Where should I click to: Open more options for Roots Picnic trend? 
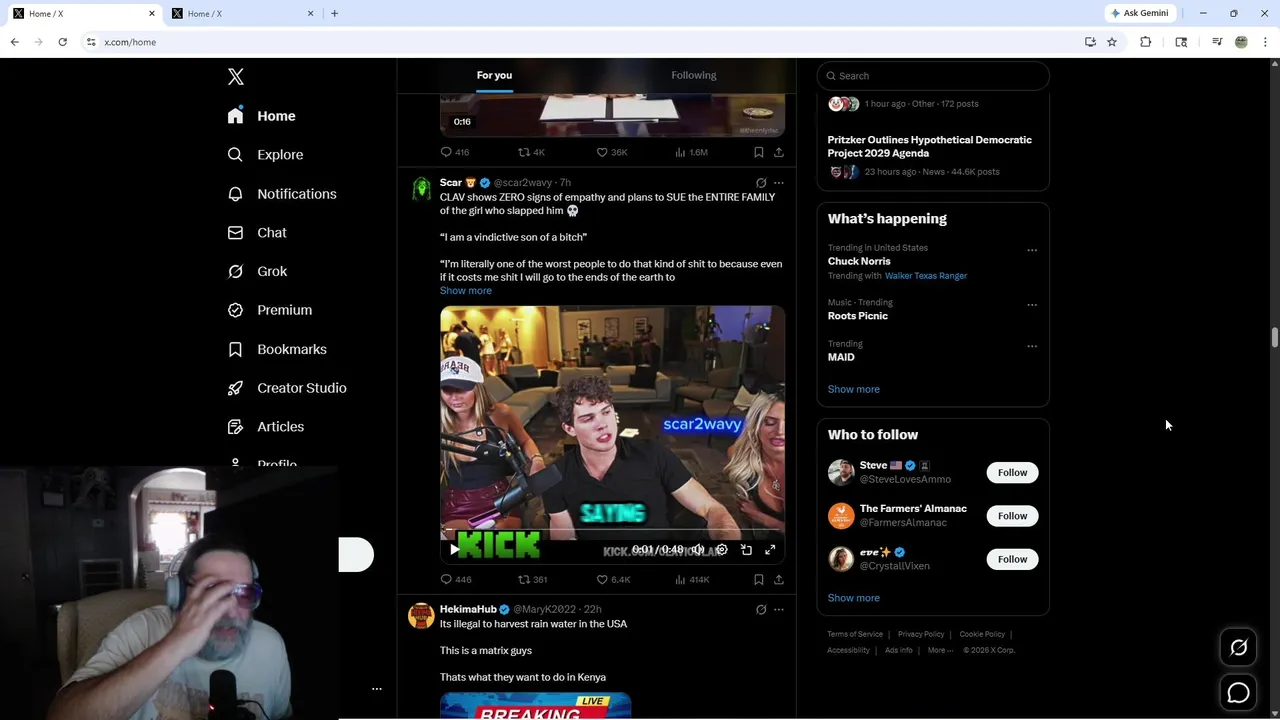point(1032,305)
